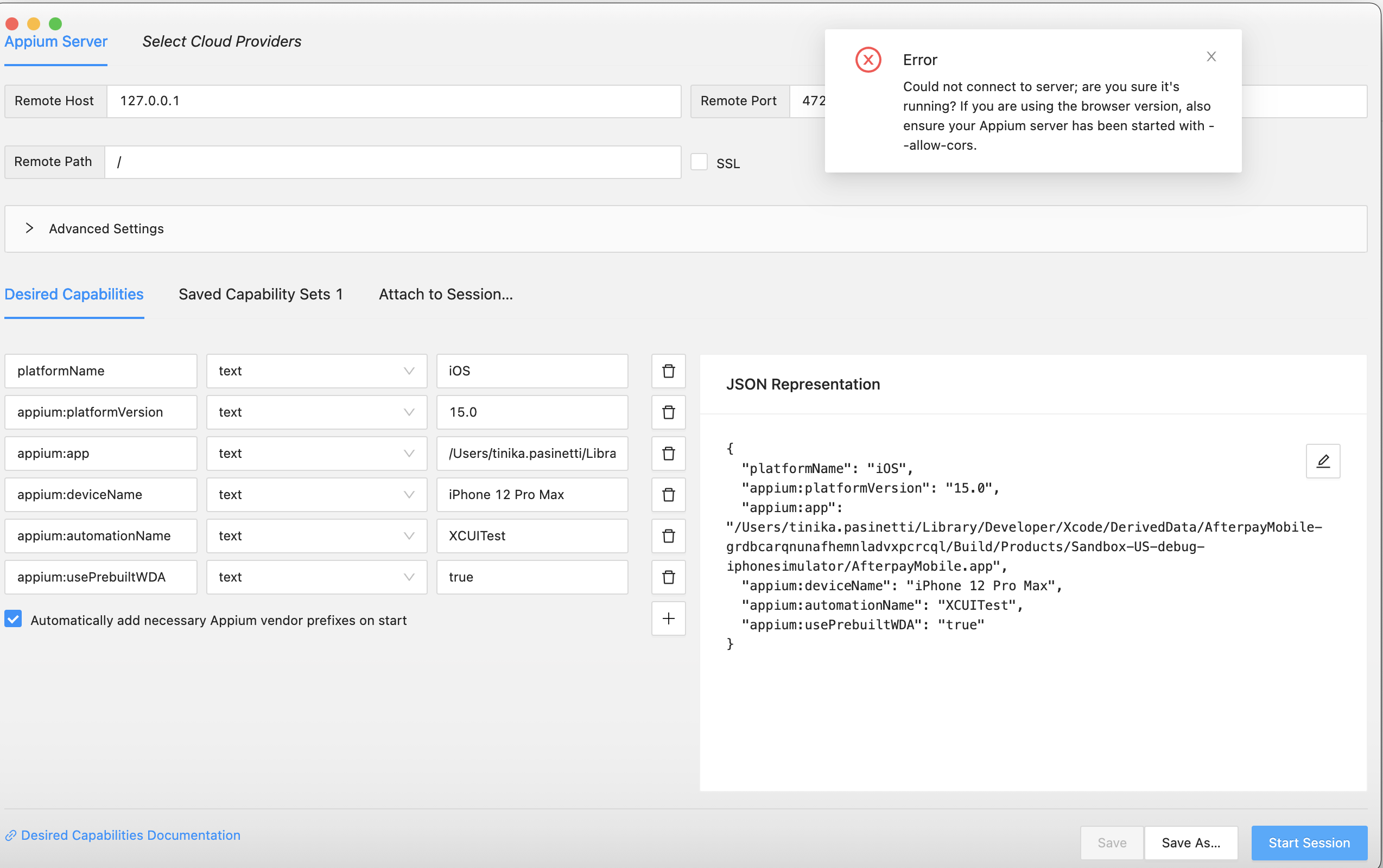Viewport: 1383px width, 868px height.
Task: Delete the appium:deviceName capability row
Action: [x=668, y=495]
